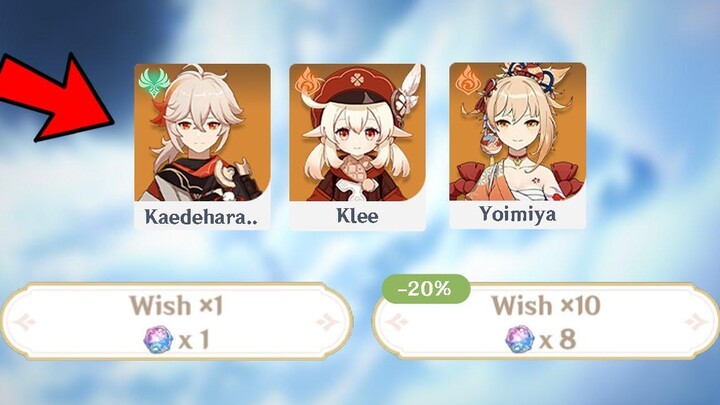This screenshot has height=405, width=720.
Task: Click the "Yoimiya" name label
Action: [518, 214]
